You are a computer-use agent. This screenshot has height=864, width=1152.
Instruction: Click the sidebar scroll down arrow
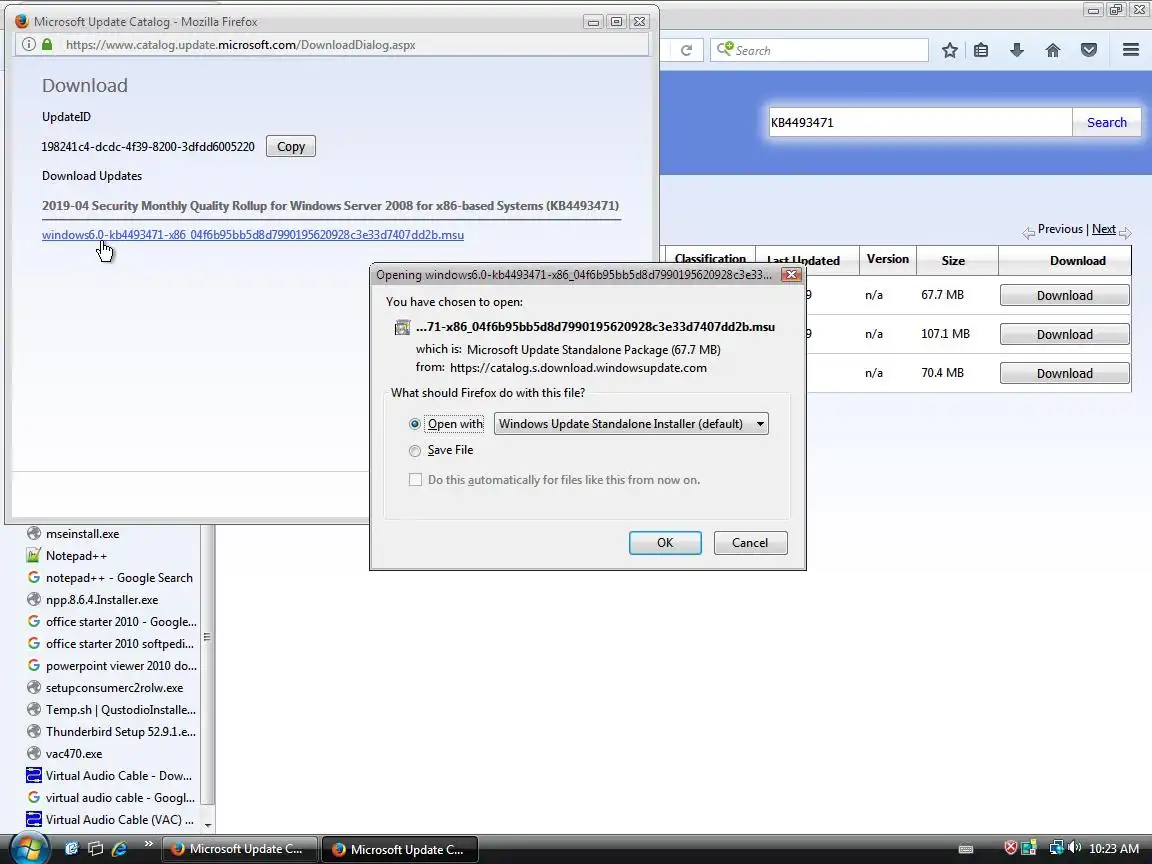[207, 826]
